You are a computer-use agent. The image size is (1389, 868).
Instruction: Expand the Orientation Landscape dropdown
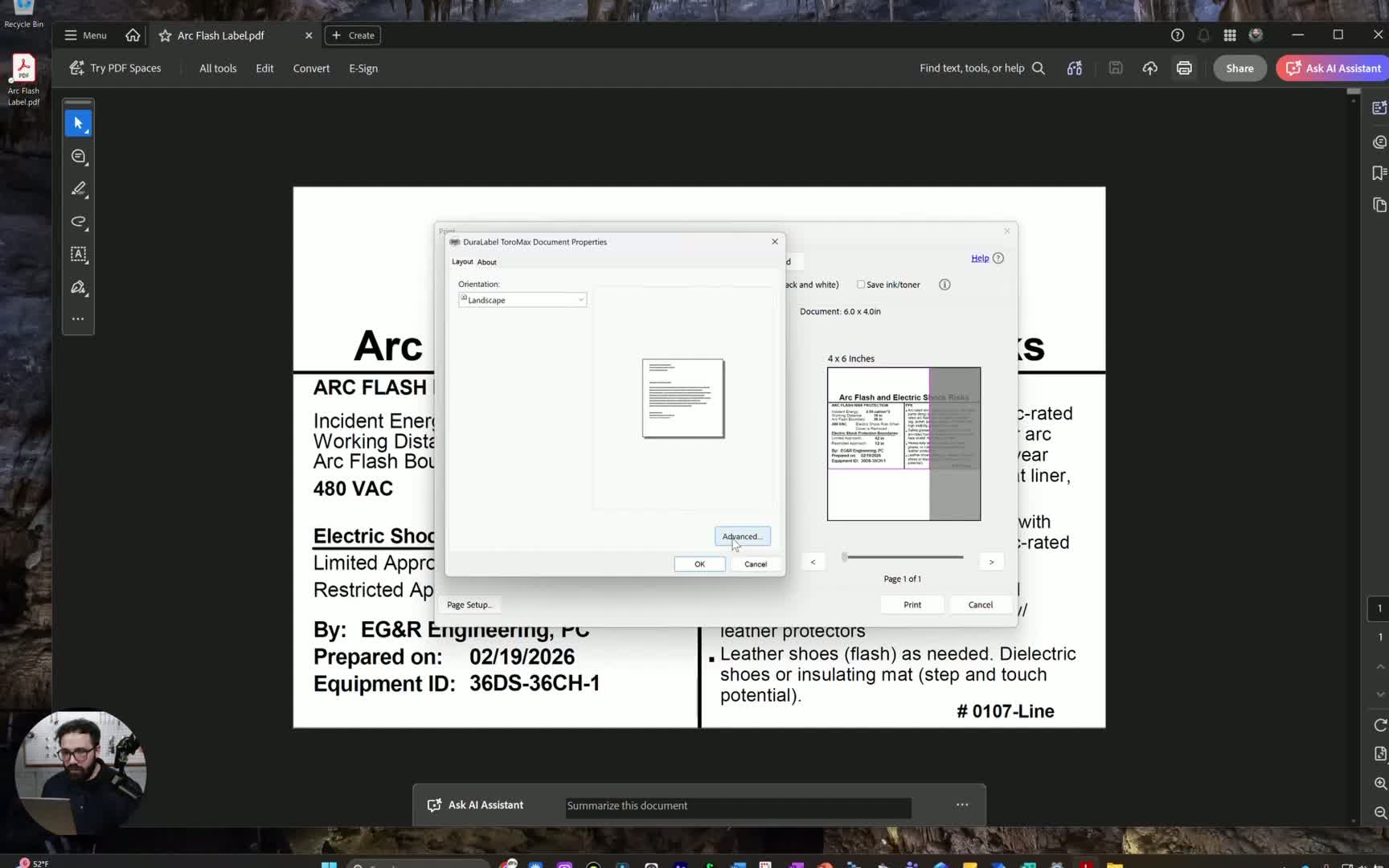coord(522,300)
